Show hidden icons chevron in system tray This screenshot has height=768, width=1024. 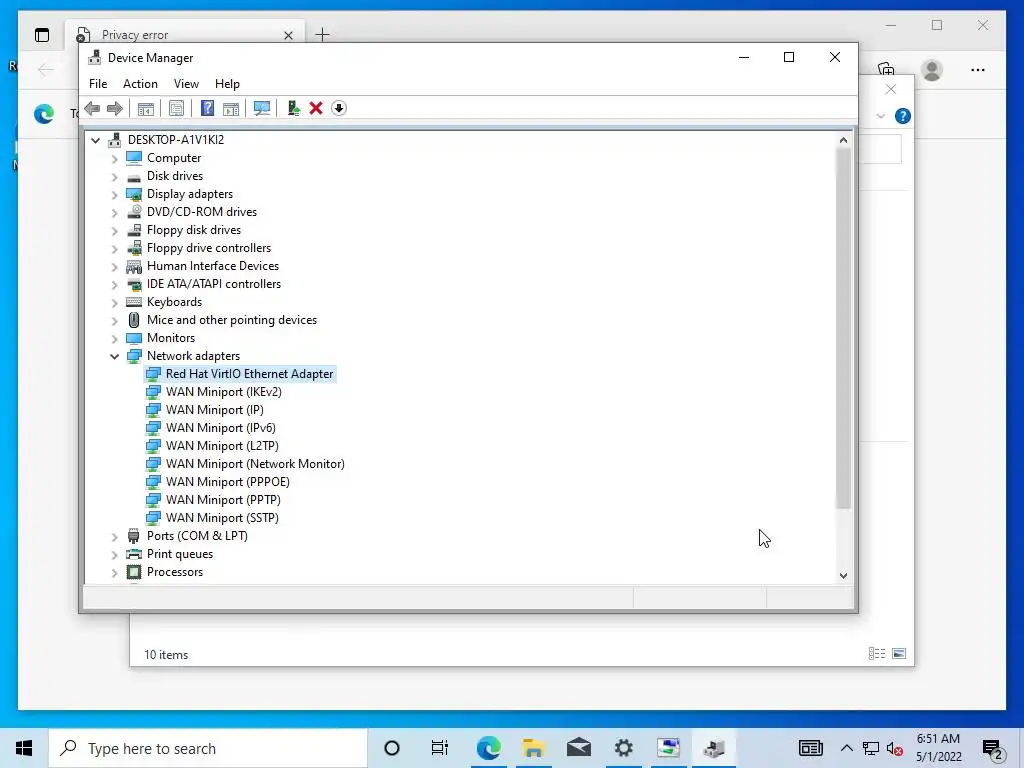pos(846,748)
